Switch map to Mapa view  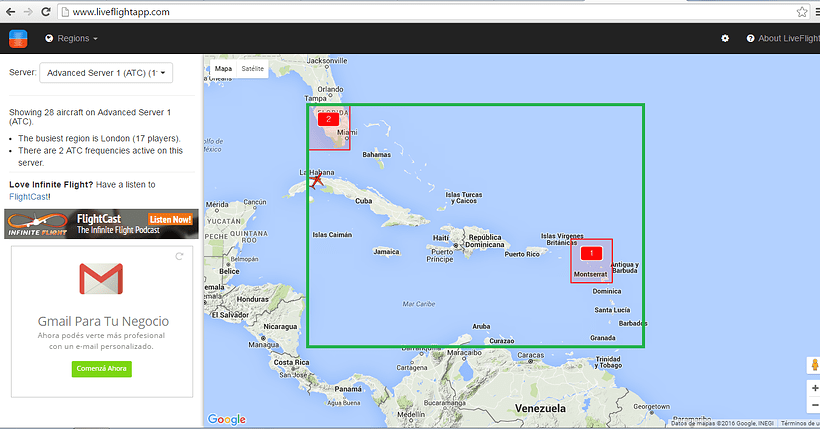[223, 69]
